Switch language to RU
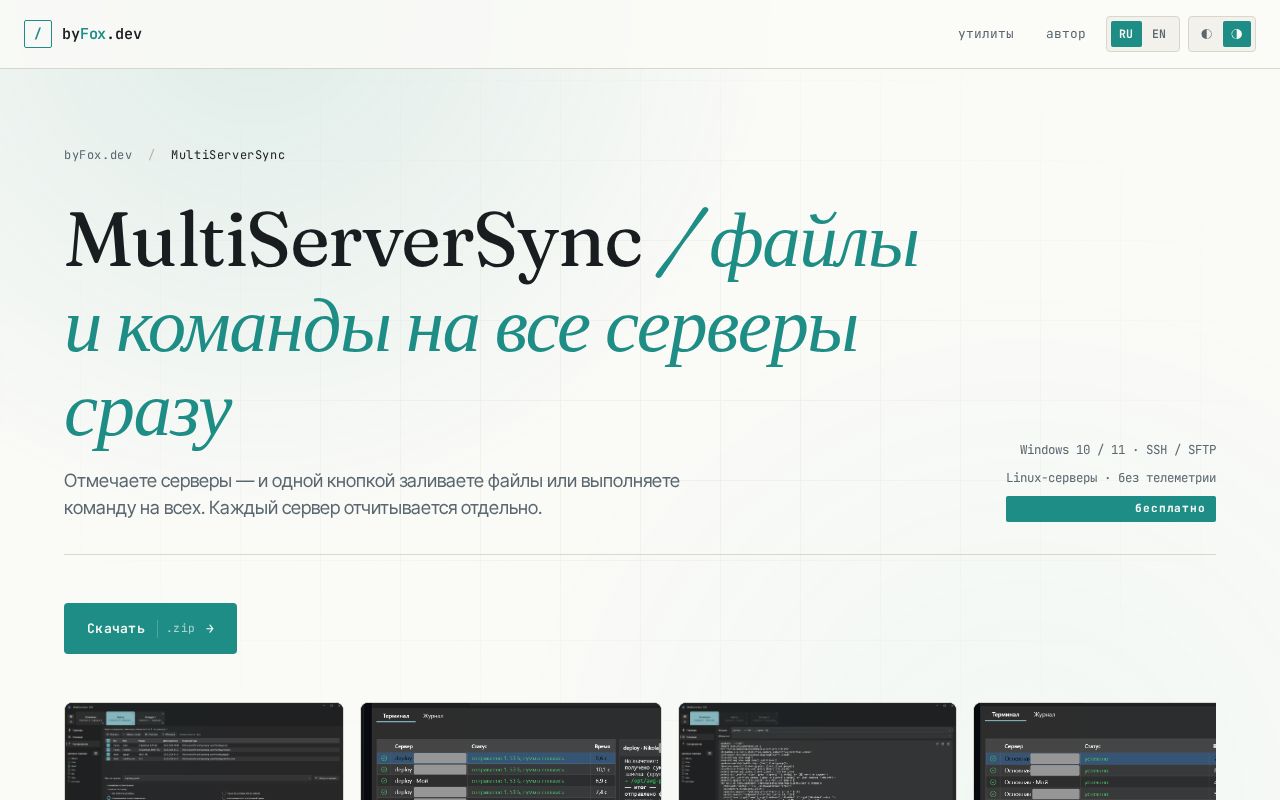This screenshot has height=800, width=1280. pos(1126,34)
